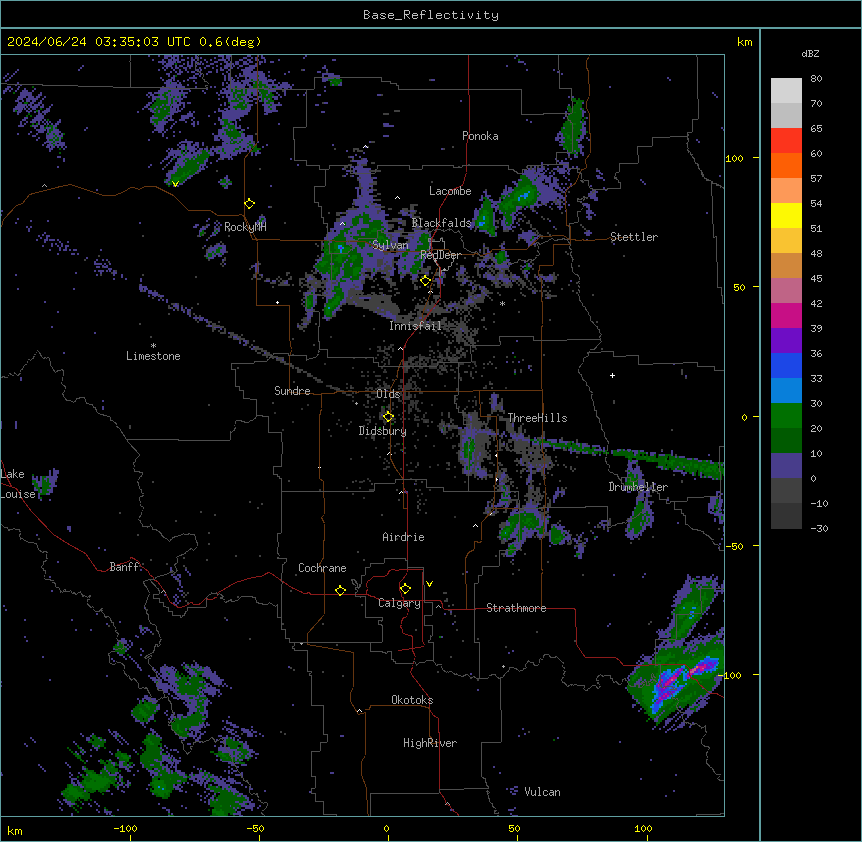Click the dBZ legend heading
Viewport: 862px width, 842px height.
click(810, 54)
